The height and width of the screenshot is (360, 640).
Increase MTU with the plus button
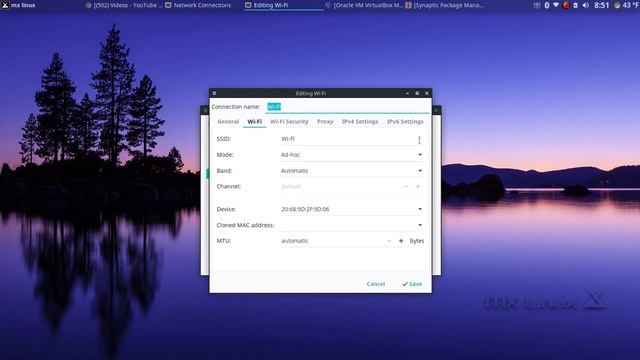401,241
